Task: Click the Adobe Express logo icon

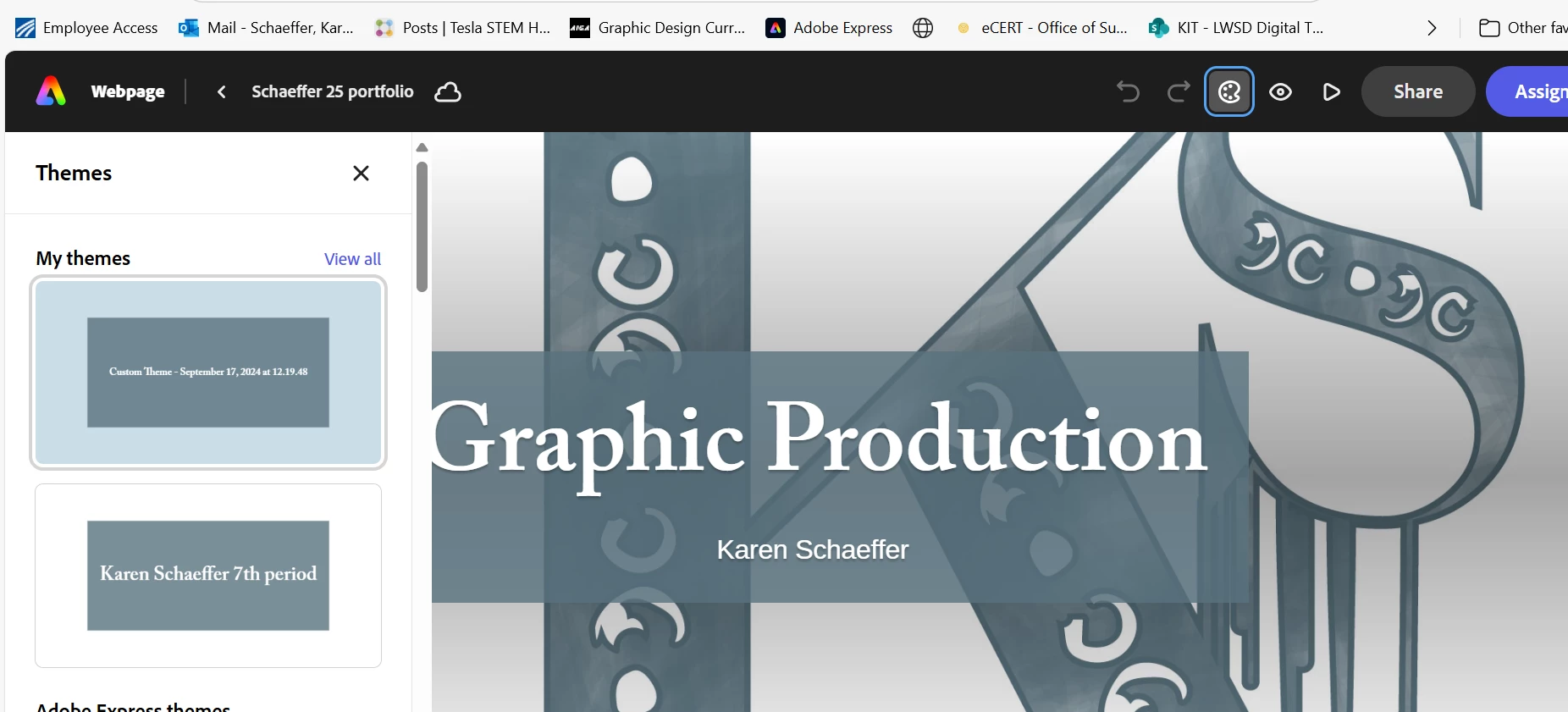Action: pos(51,91)
